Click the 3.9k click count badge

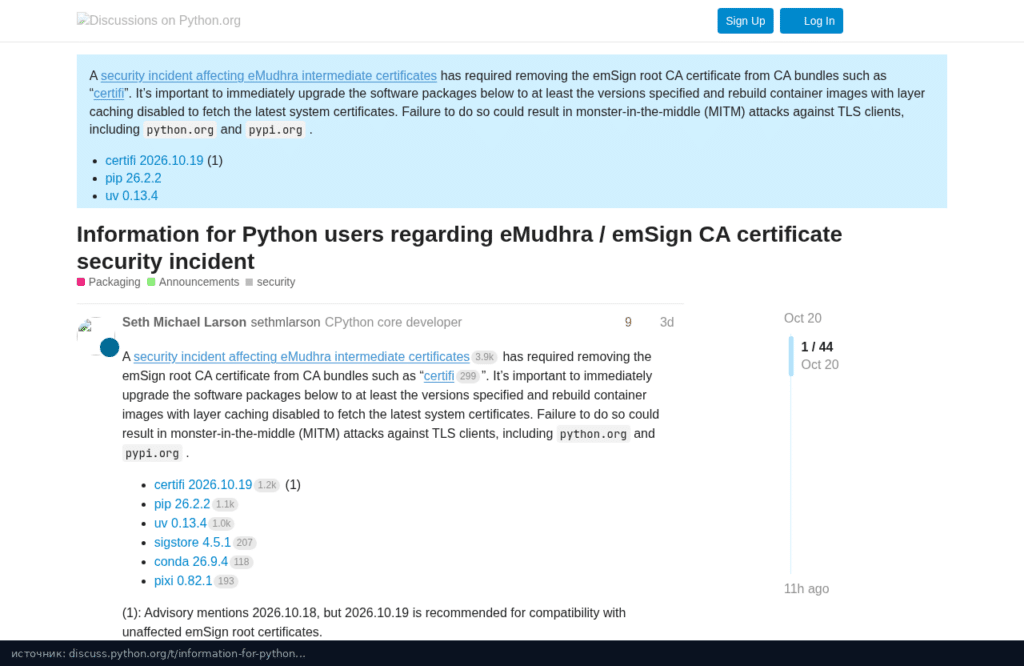click(x=484, y=357)
